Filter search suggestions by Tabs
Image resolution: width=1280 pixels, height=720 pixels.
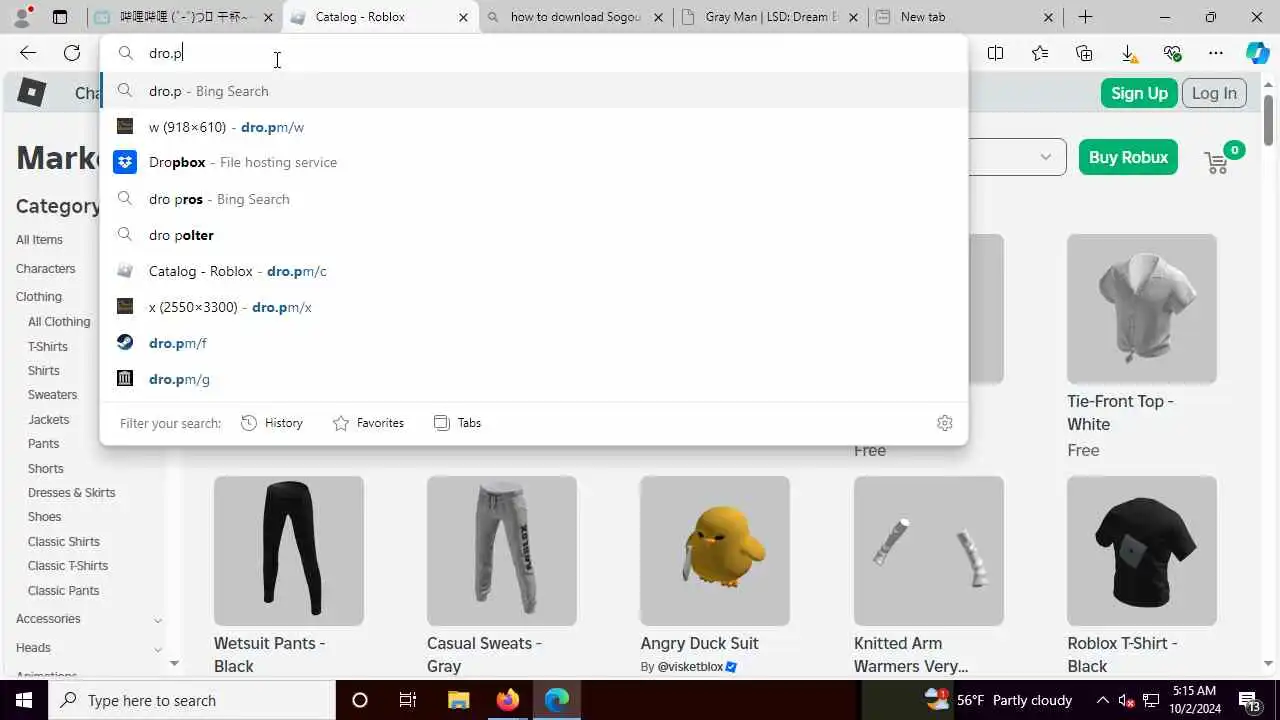[458, 423]
